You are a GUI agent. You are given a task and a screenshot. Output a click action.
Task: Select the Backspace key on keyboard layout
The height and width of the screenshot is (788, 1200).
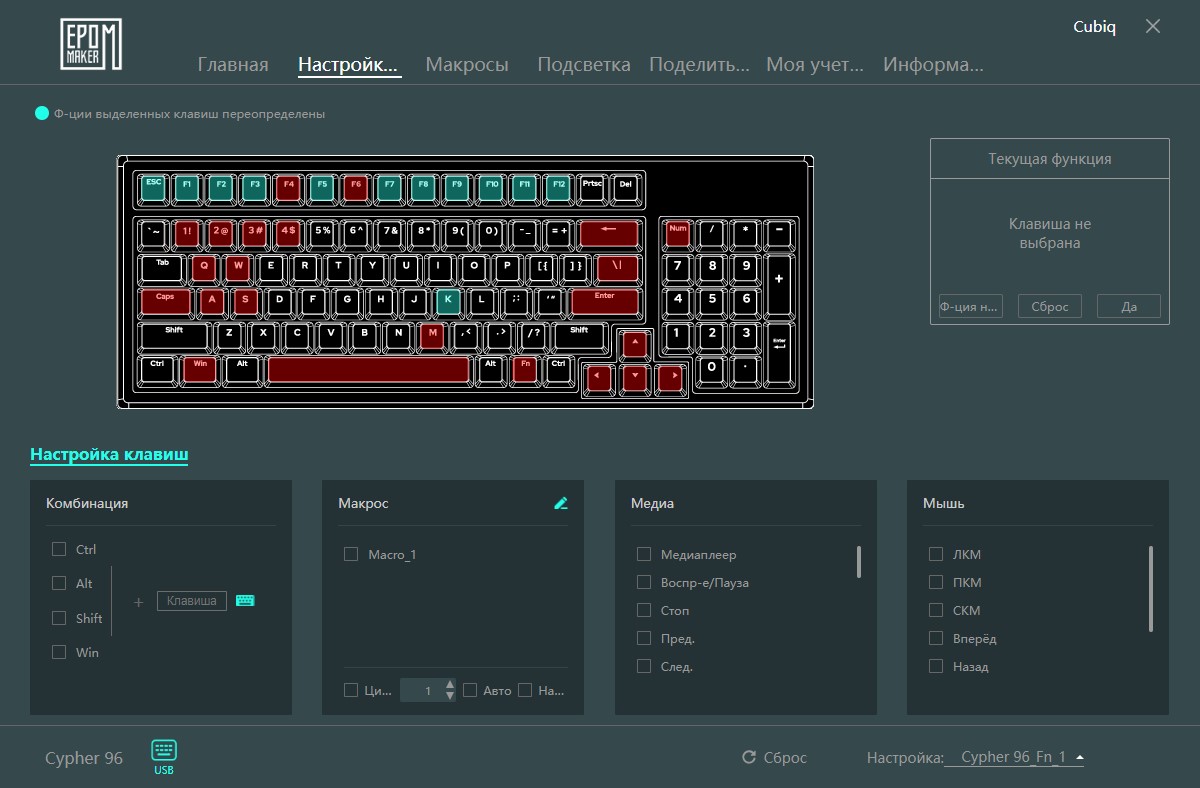(608, 233)
